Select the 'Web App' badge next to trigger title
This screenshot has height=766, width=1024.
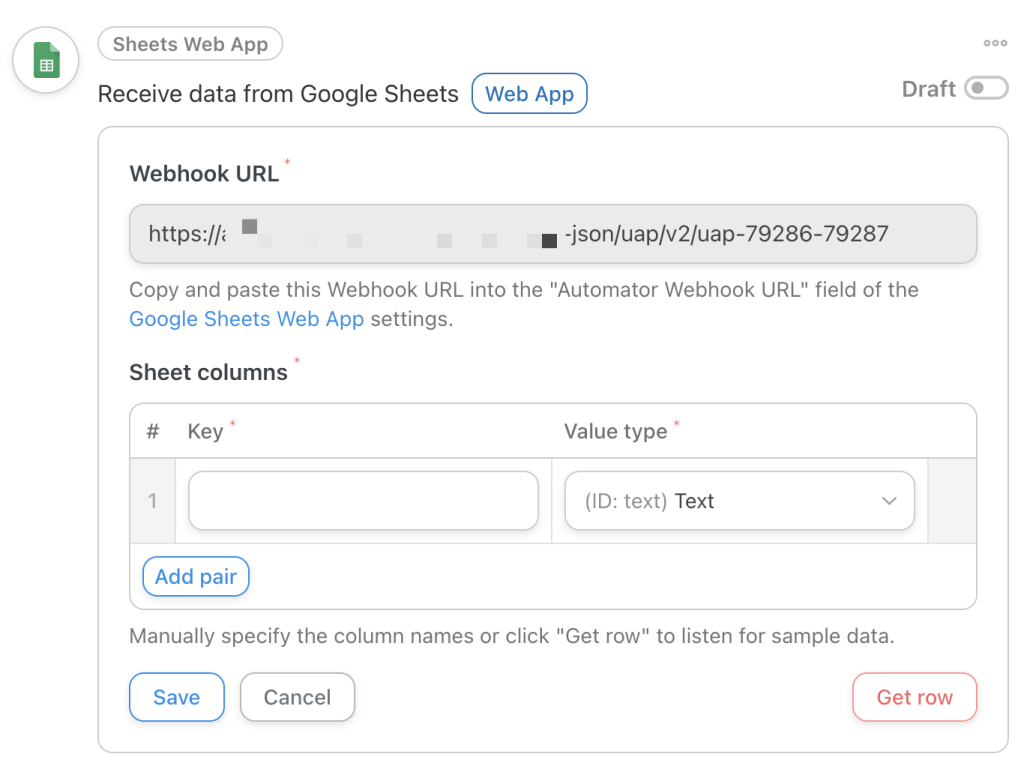[x=529, y=93]
